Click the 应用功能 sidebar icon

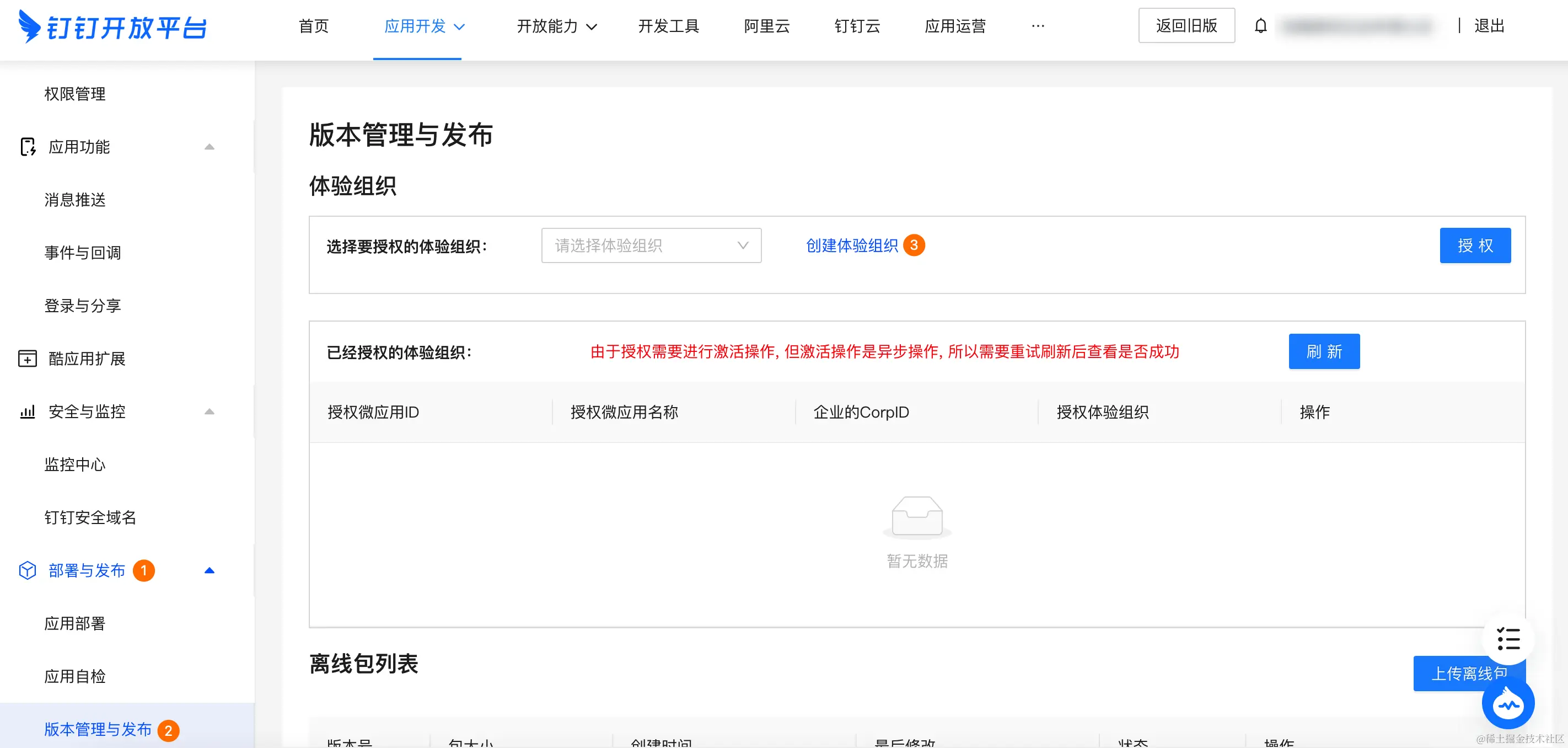28,147
